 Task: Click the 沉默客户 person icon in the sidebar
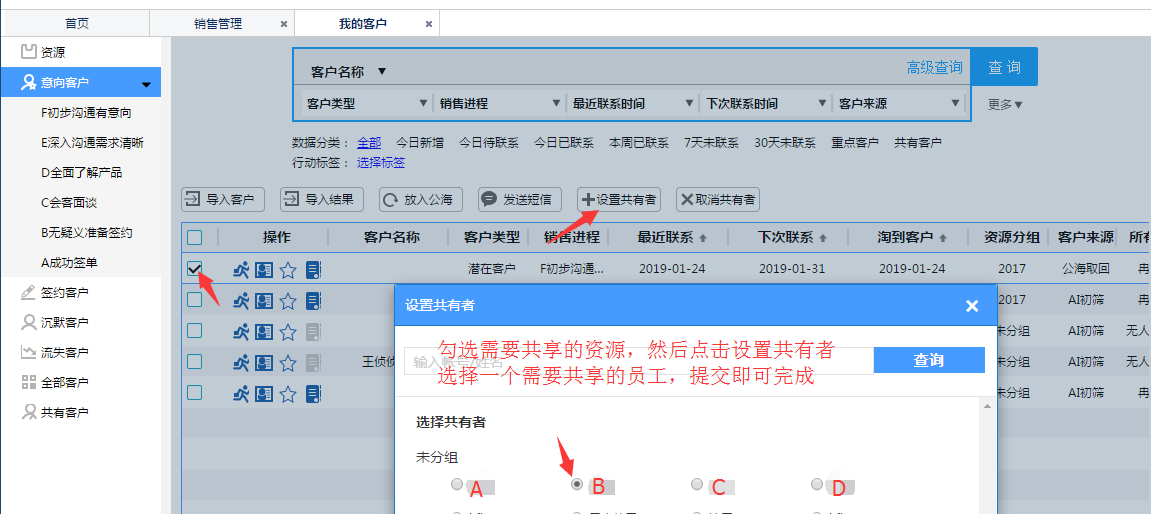tap(29, 322)
